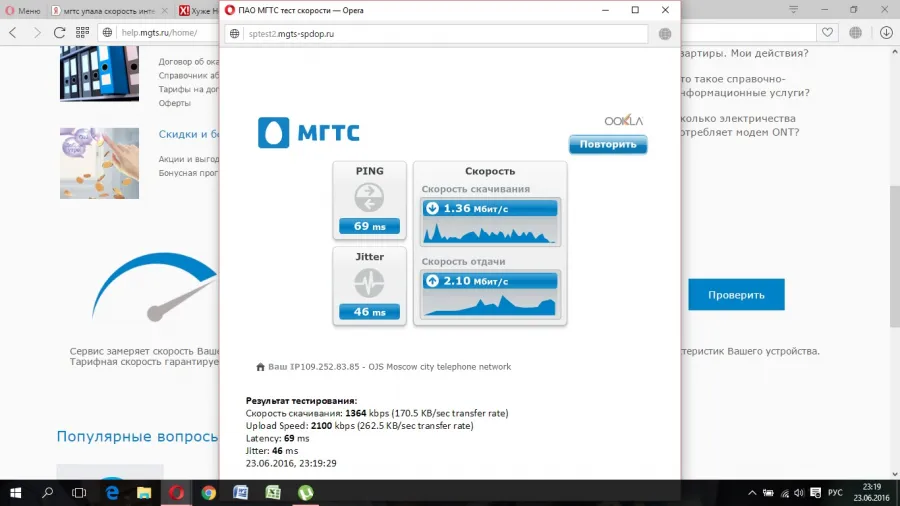
Task: Open the 'Акции и выгод...' link
Action: tap(189, 159)
